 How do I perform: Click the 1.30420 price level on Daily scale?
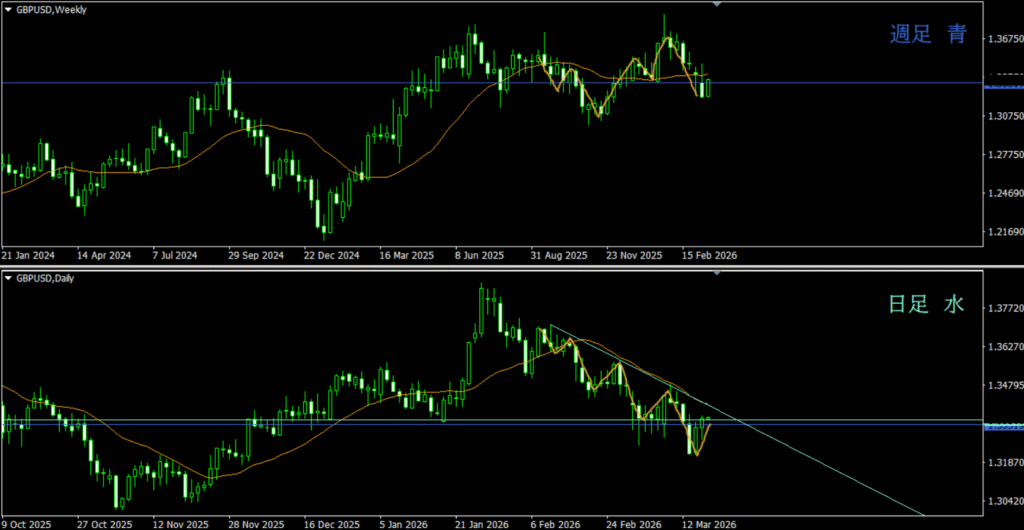click(1003, 501)
